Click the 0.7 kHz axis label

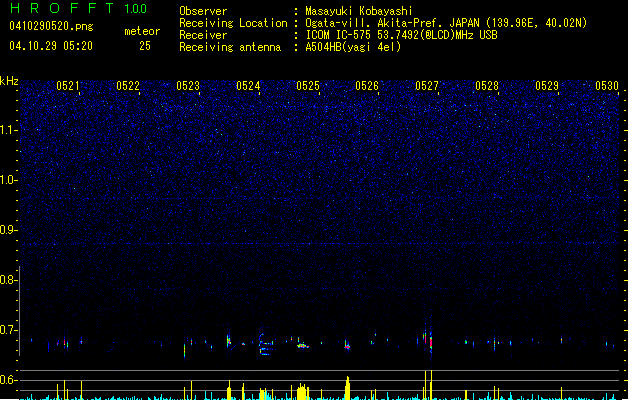(9, 330)
